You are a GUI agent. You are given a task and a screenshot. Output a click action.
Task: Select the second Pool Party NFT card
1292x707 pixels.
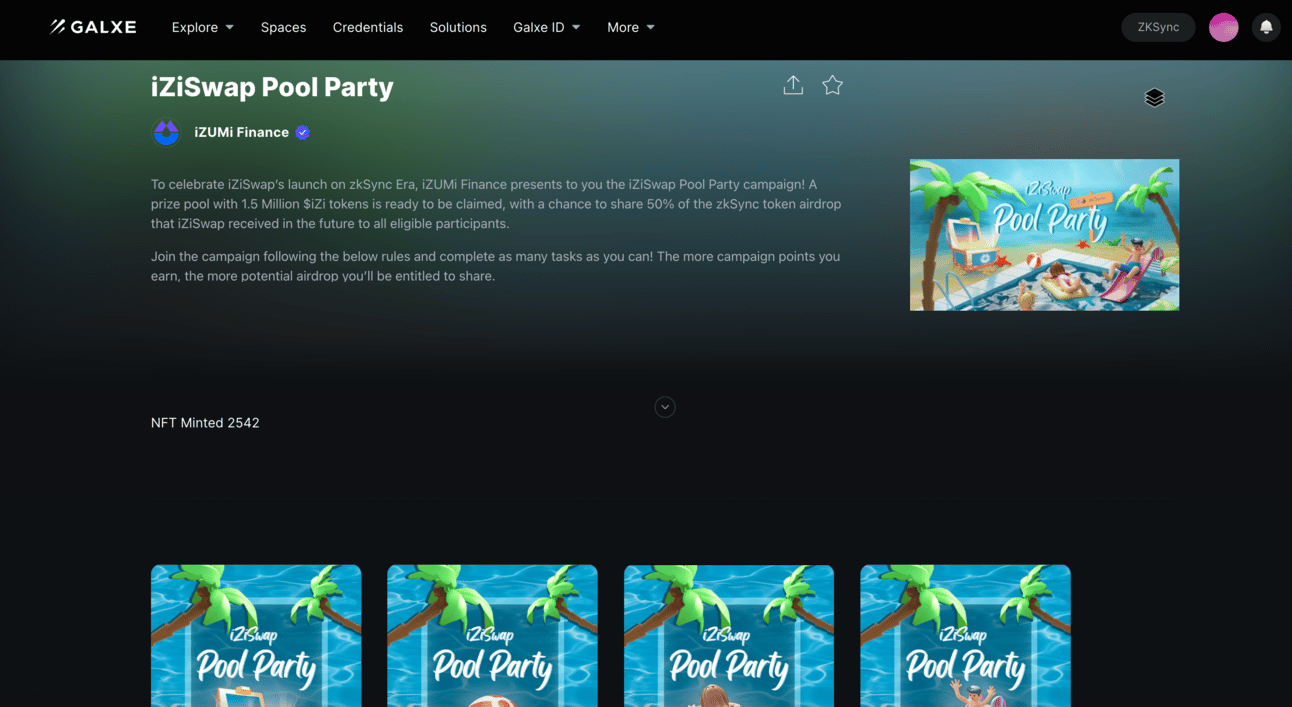click(x=492, y=636)
